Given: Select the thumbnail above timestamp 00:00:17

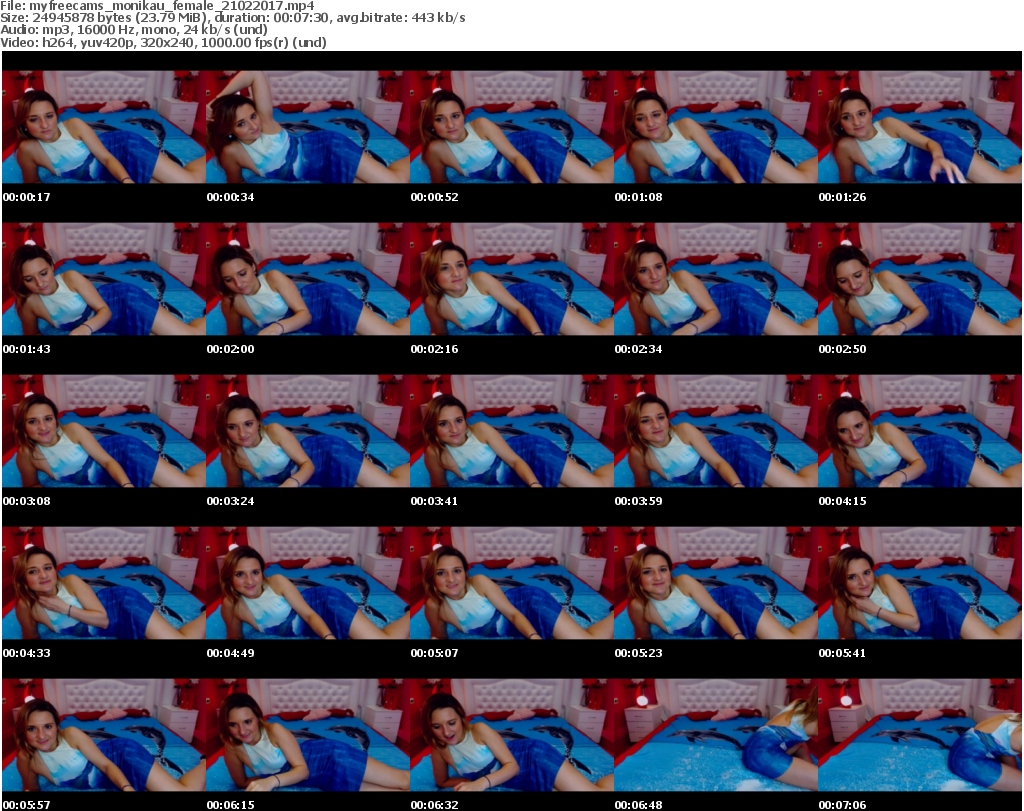Looking at the screenshot, I should (x=104, y=127).
